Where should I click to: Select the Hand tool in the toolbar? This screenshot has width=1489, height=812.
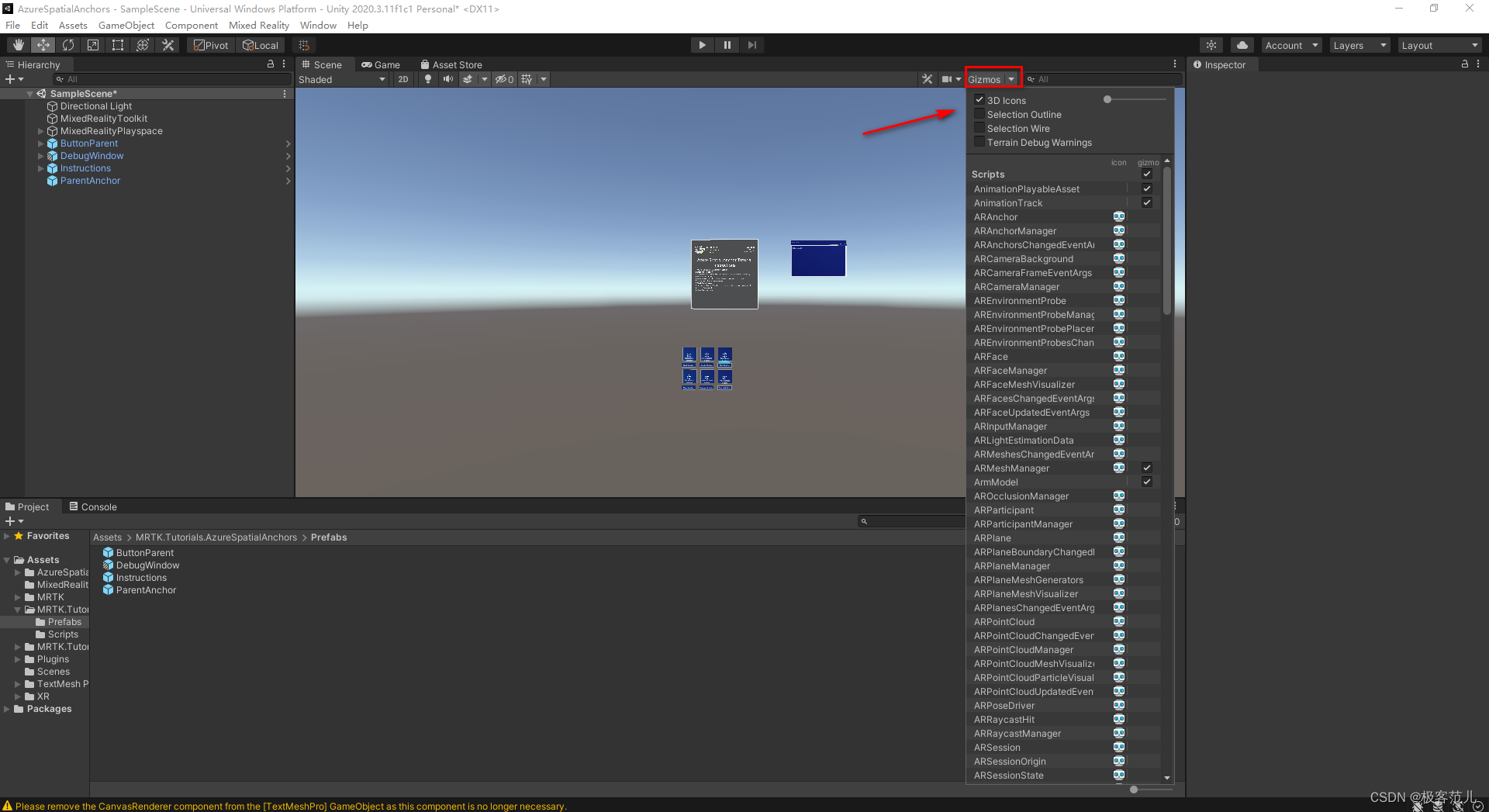click(x=19, y=45)
